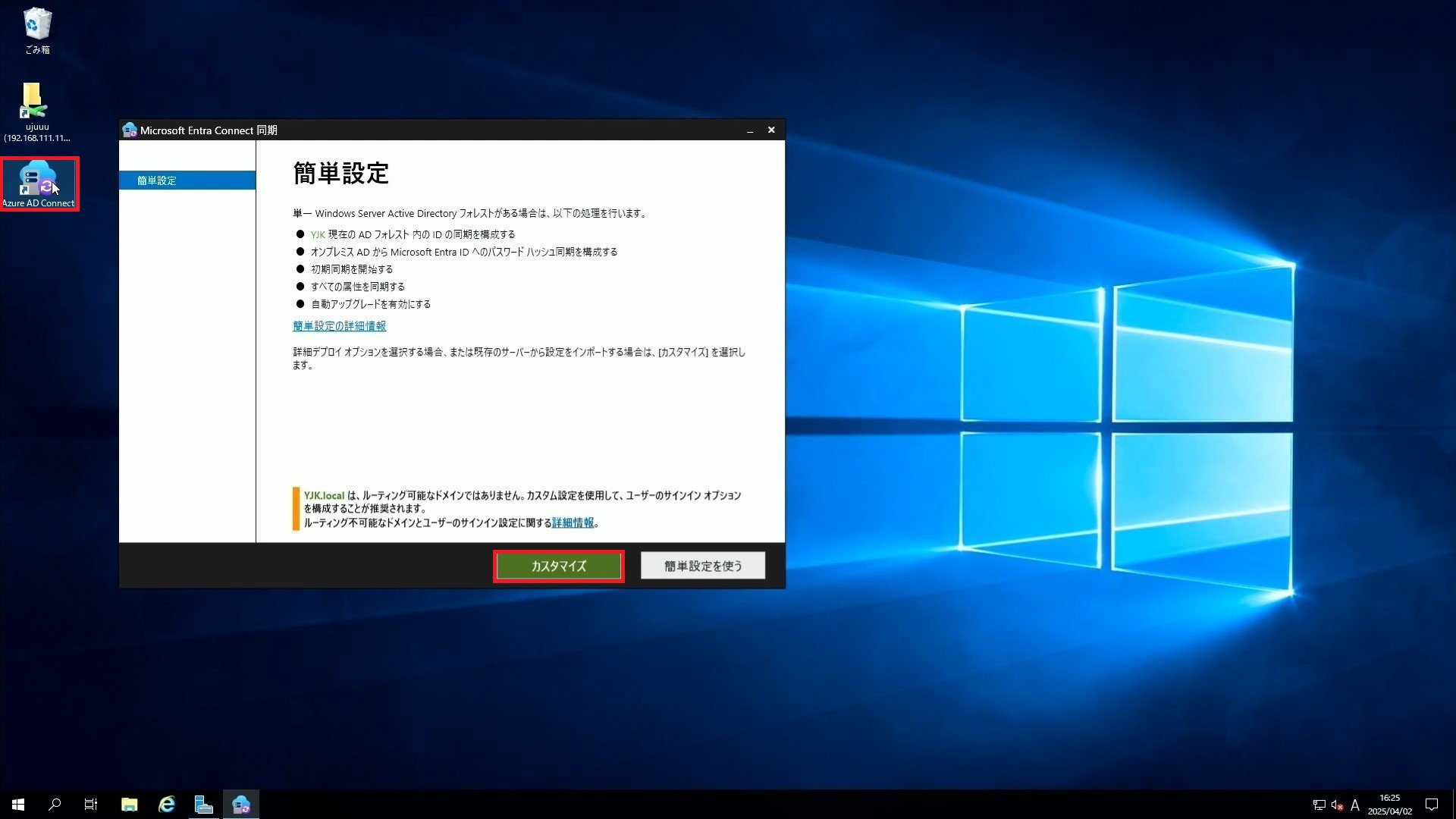Screen dimensions: 1456x819
Task: Click the YJK forest sync bullet text
Action: tap(413, 234)
